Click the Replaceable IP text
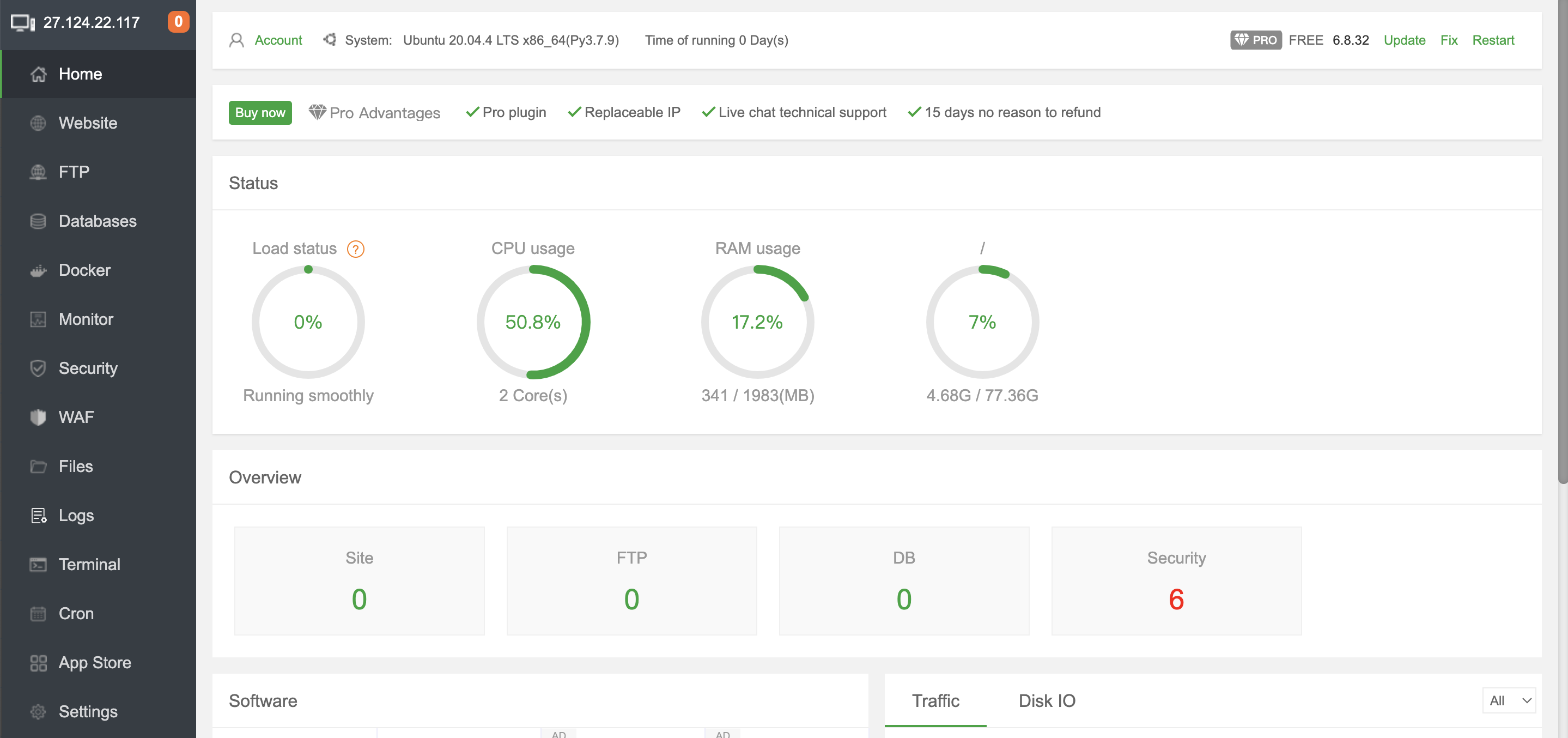The height and width of the screenshot is (738, 1568). [632, 113]
